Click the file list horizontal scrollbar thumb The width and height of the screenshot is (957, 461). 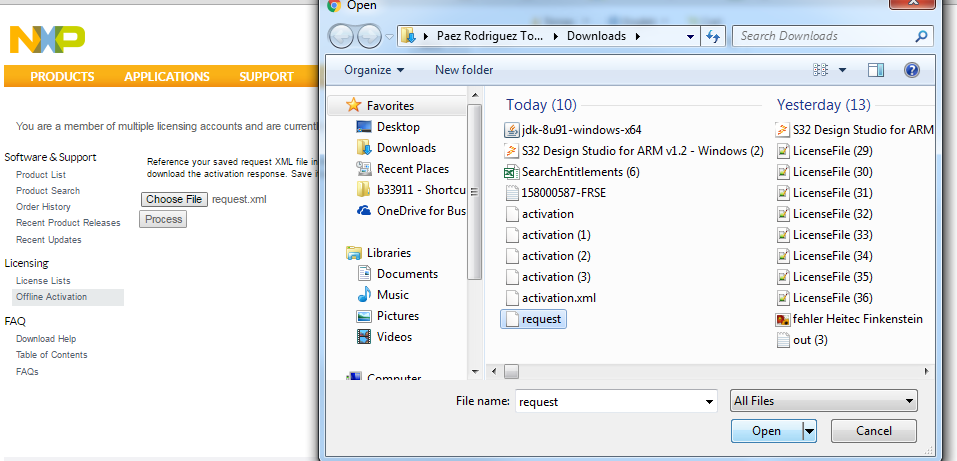511,371
